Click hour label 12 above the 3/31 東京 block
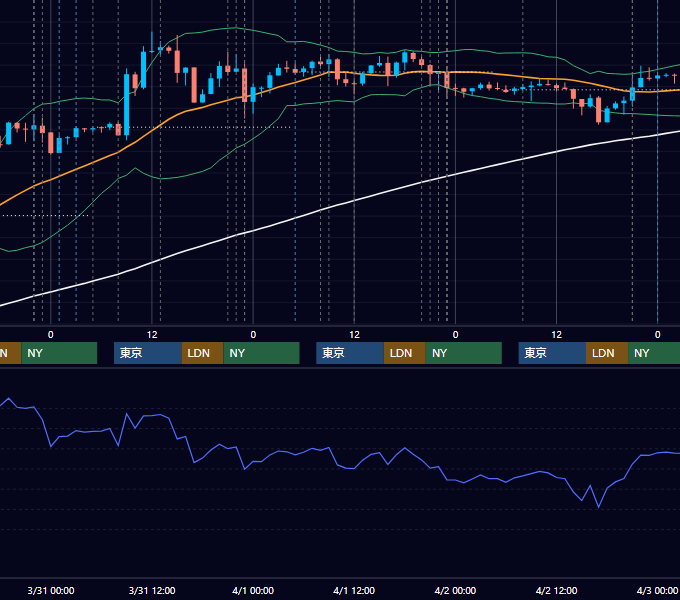 pos(152,335)
